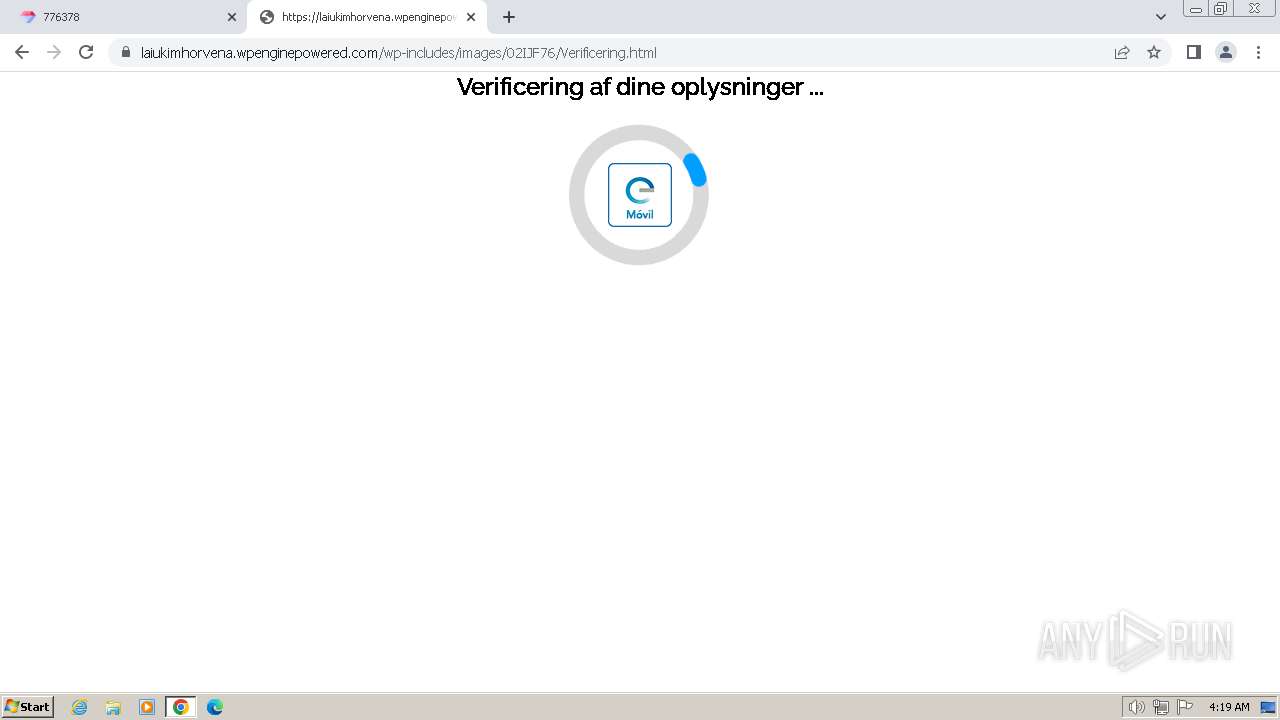
Task: Open Windows Media Player taskbar icon
Action: pos(147,707)
